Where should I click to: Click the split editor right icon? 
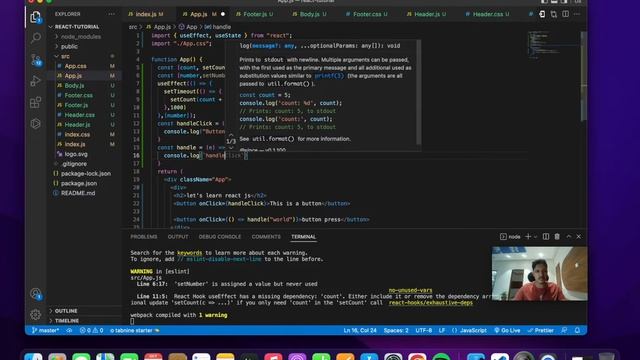(x=565, y=14)
